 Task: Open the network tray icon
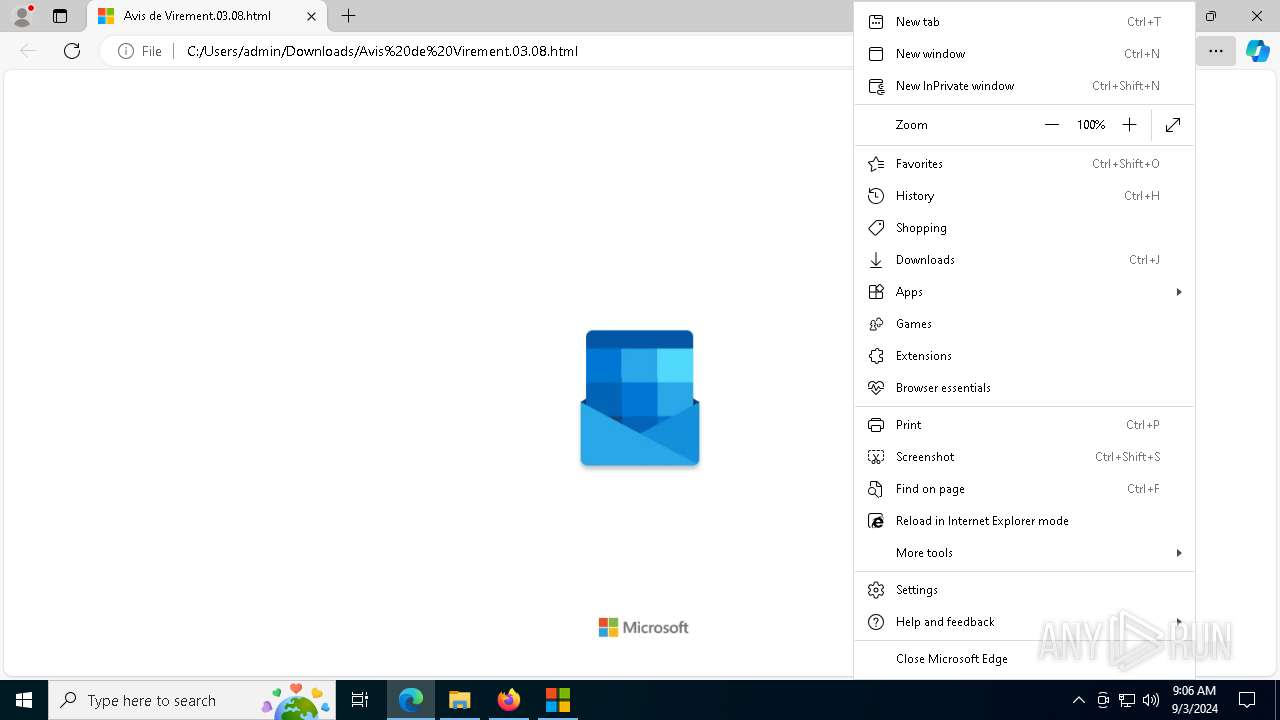point(1126,700)
